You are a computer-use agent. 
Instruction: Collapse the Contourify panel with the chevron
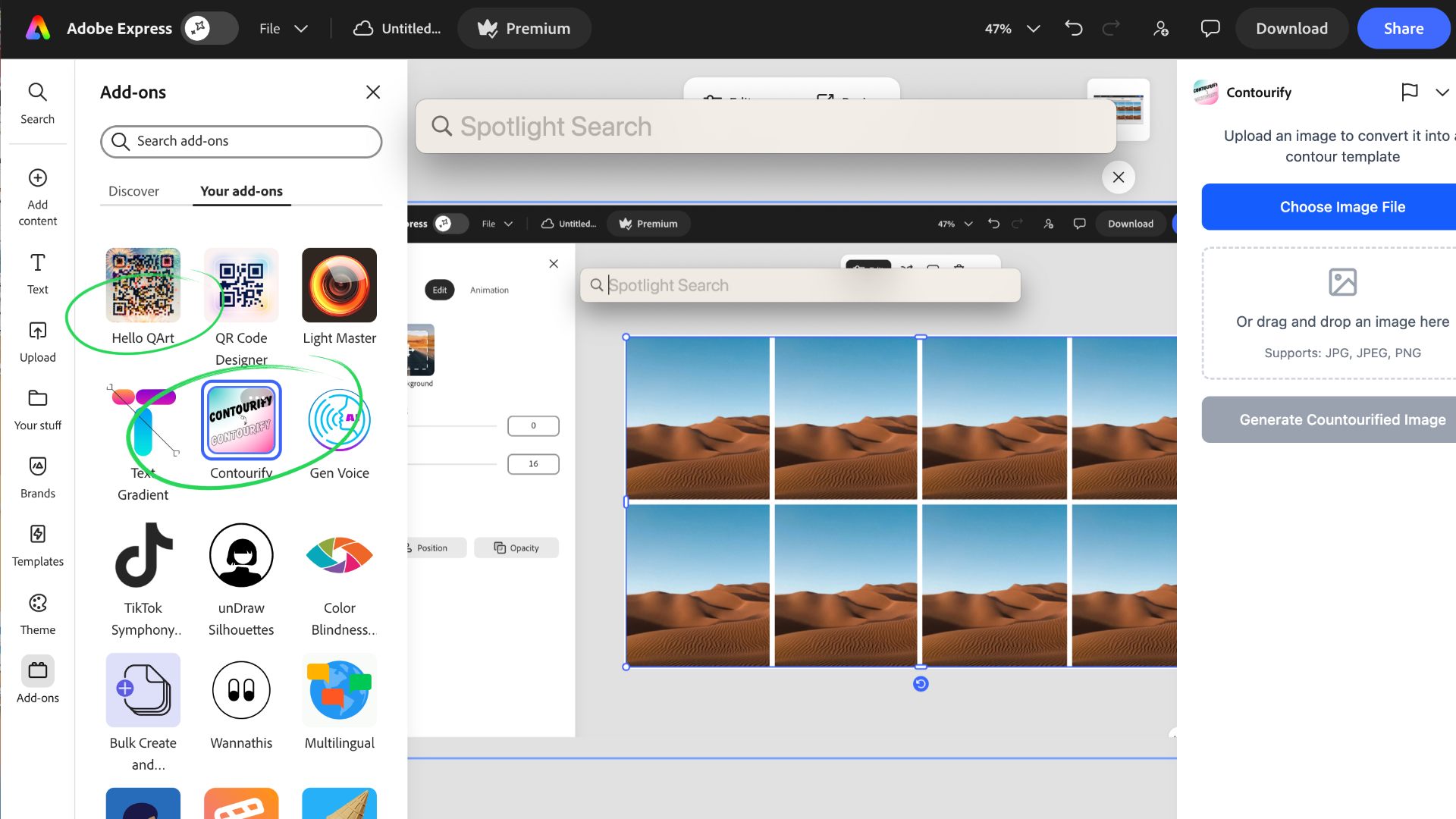click(x=1442, y=93)
